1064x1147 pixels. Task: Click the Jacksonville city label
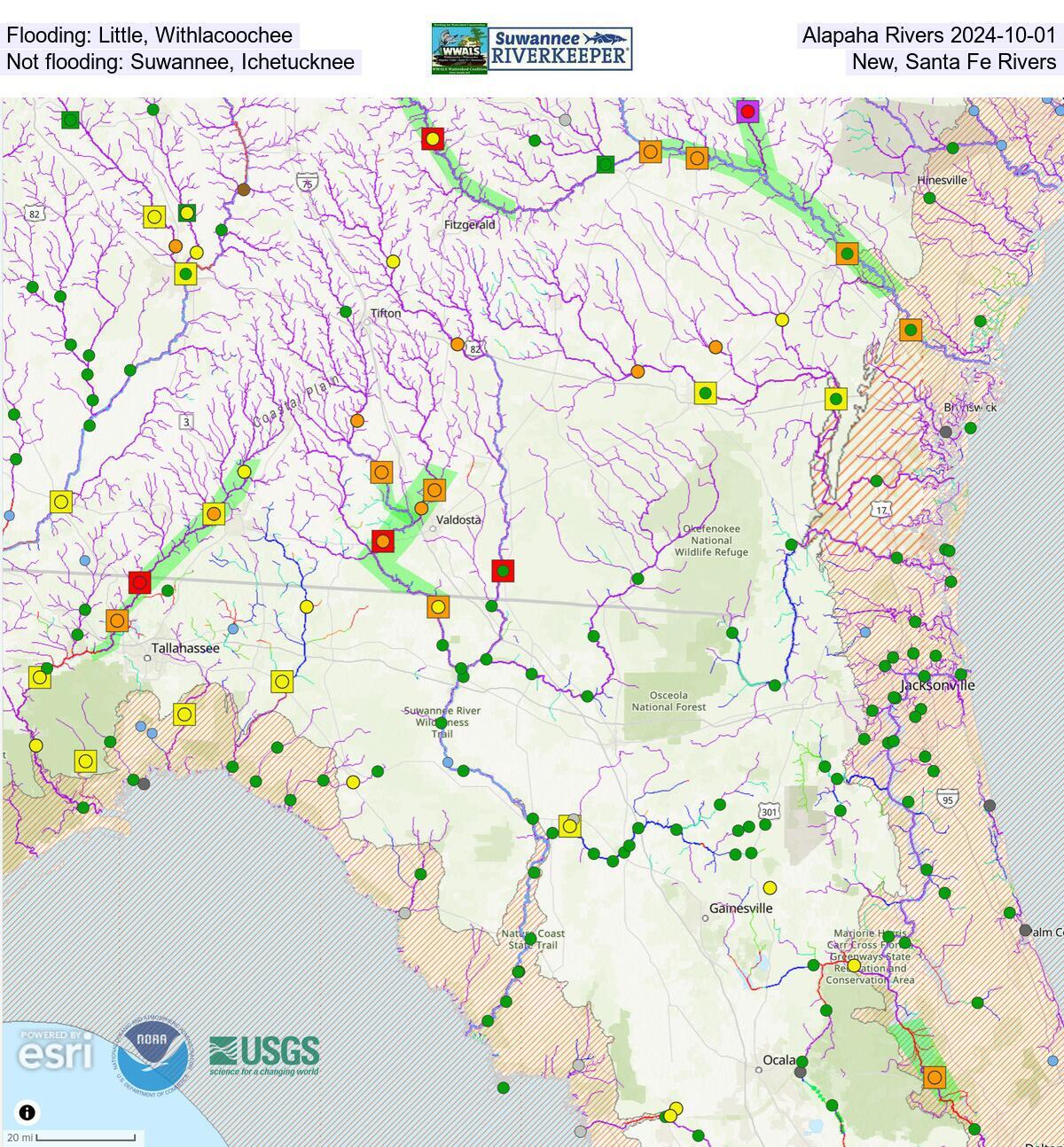coord(937,685)
